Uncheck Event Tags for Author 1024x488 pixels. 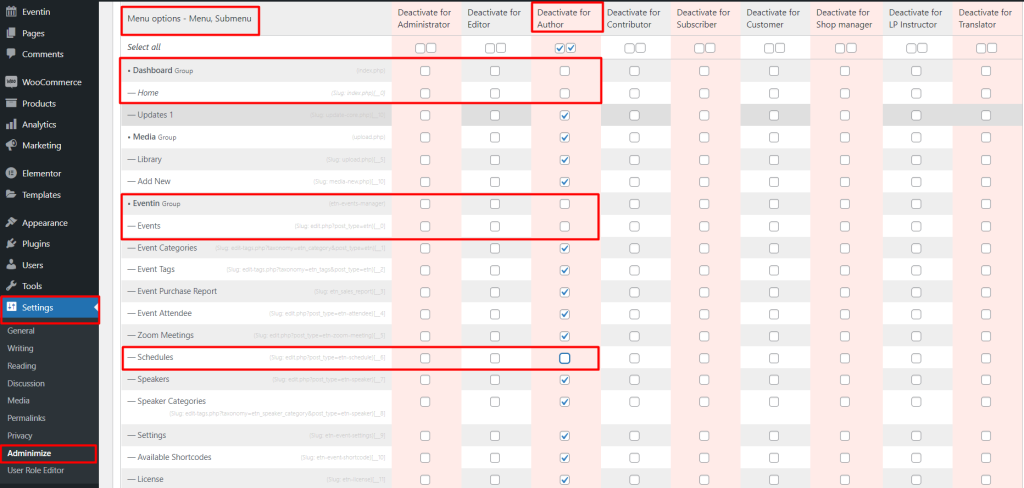pos(565,270)
